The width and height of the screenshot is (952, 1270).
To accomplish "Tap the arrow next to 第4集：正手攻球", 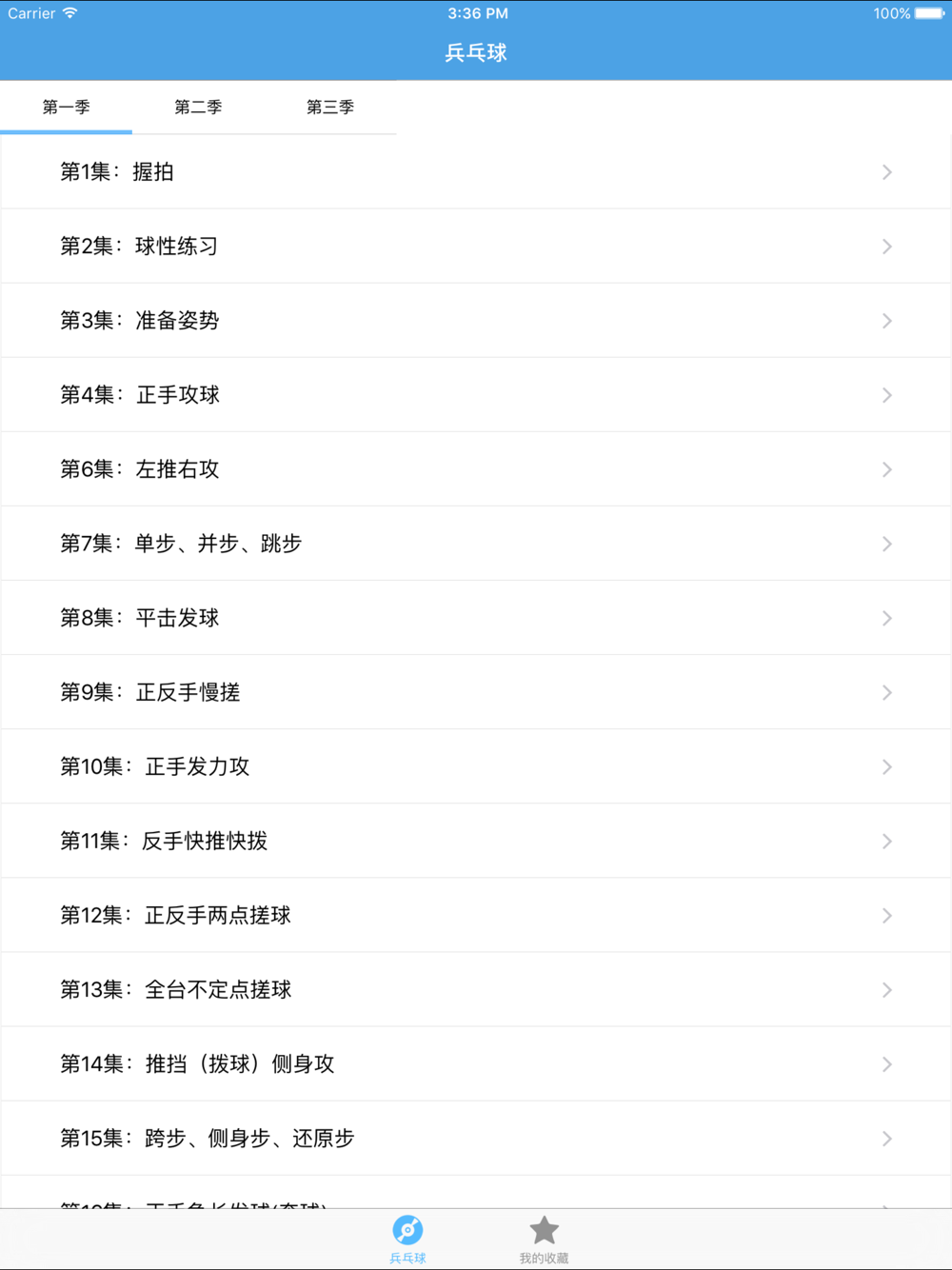I will 886,395.
